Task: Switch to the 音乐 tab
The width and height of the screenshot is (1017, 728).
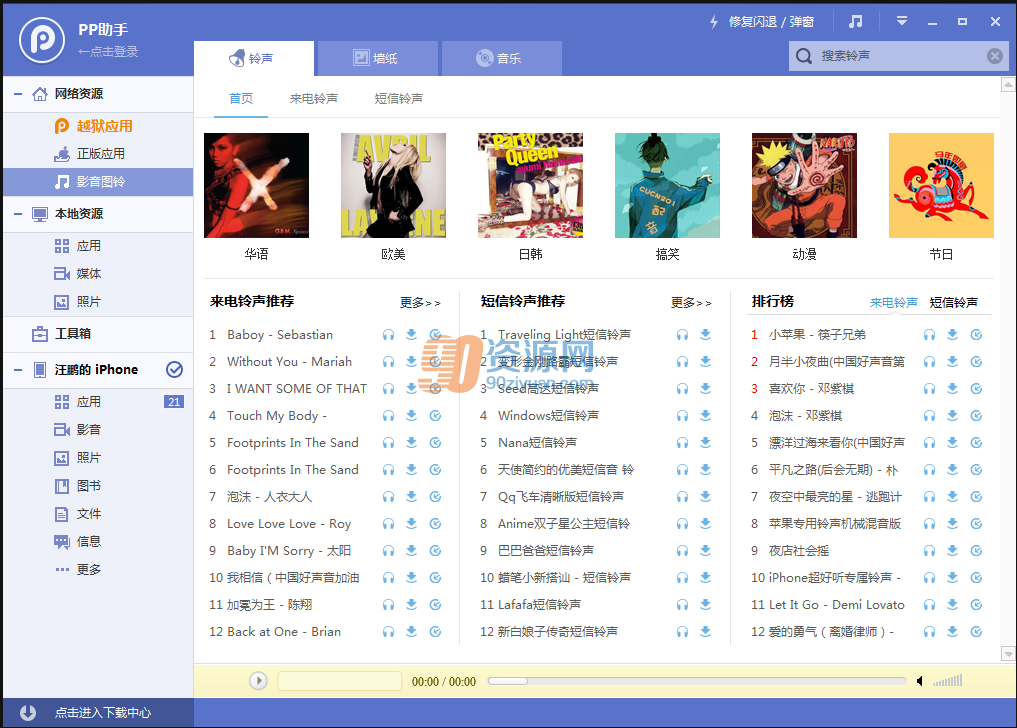Action: [501, 58]
